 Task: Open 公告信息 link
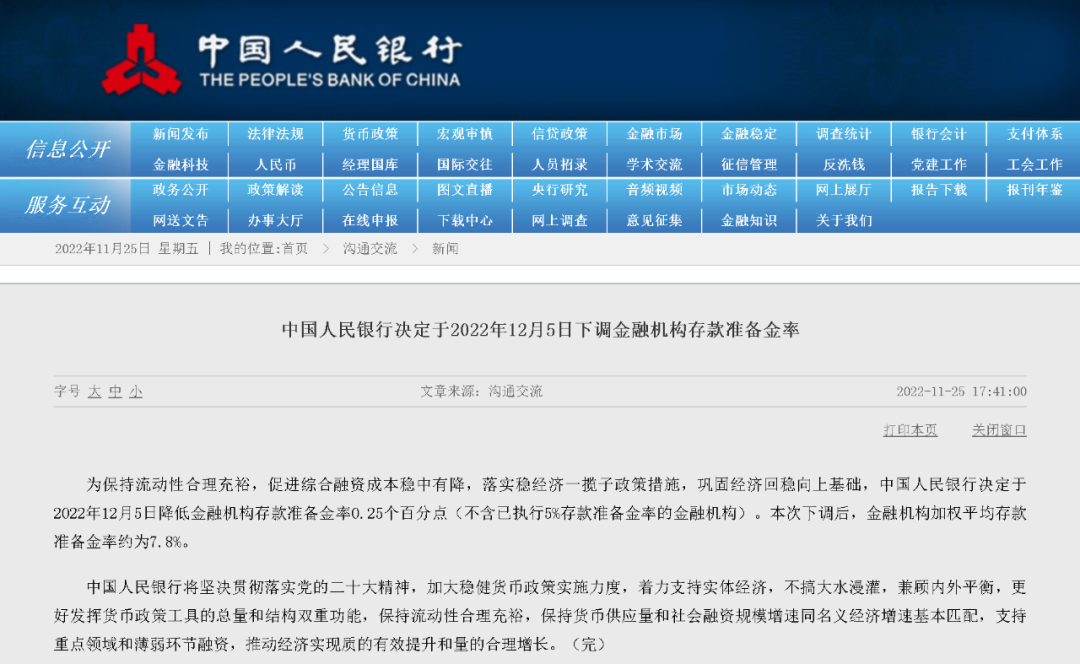point(371,189)
